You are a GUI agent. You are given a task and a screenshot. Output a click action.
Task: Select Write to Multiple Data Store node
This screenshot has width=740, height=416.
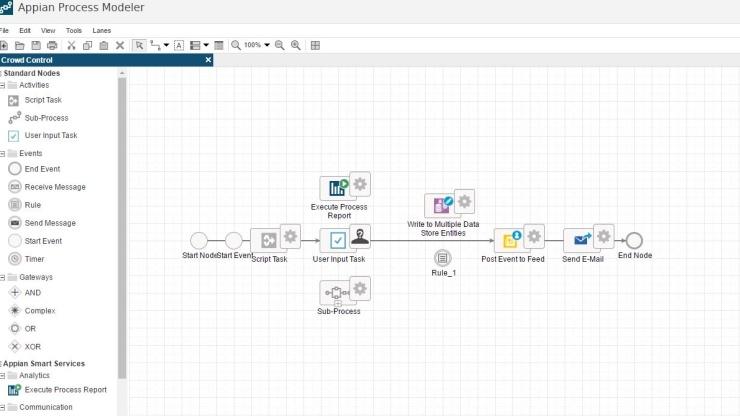pyautogui.click(x=442, y=206)
